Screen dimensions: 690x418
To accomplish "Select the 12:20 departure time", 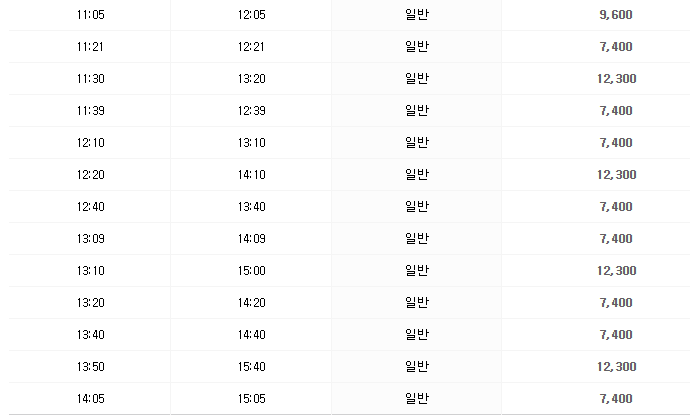I will coord(90,175).
